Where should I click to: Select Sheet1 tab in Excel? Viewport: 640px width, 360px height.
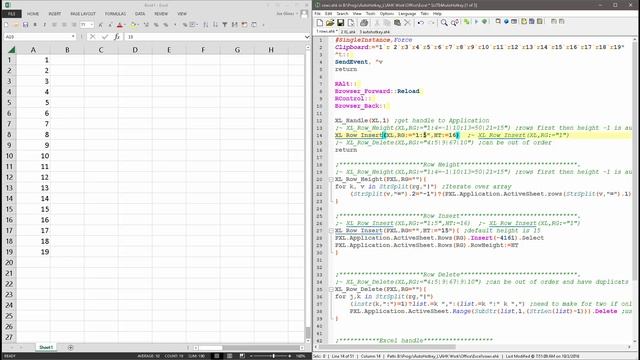click(x=46, y=347)
